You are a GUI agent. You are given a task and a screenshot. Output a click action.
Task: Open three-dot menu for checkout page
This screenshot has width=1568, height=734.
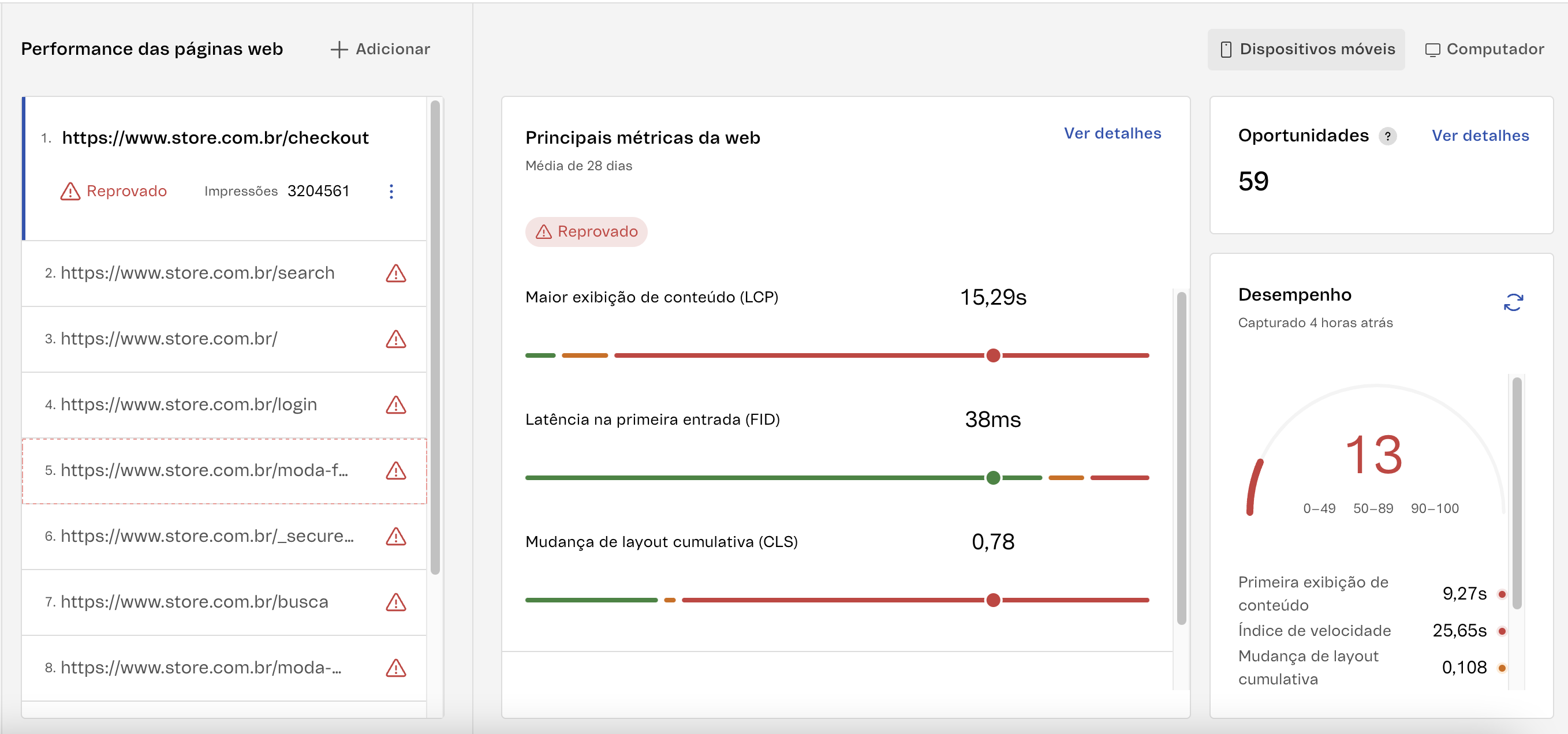click(x=391, y=192)
